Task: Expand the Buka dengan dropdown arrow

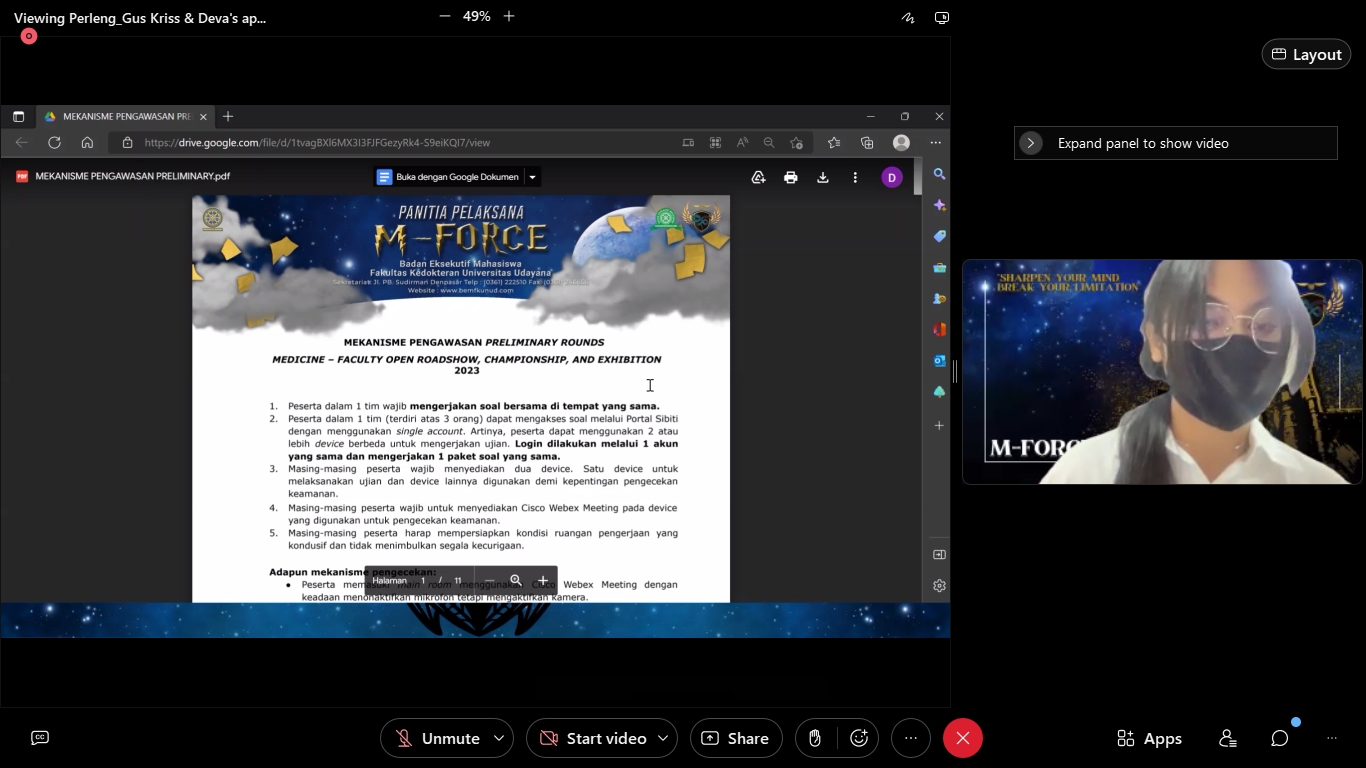Action: point(532,177)
